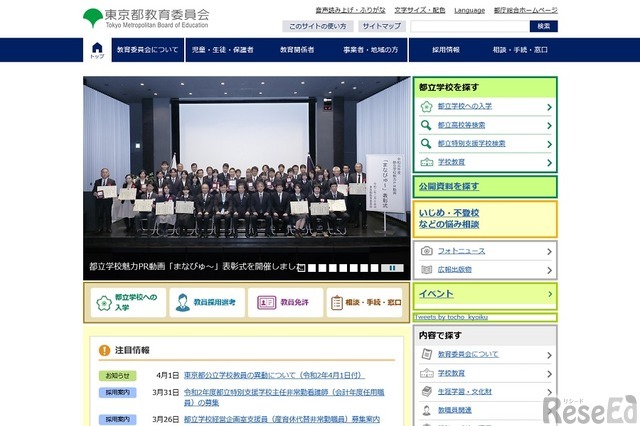Open the Tweets by tocho_kyoiku link
Viewport: 640px width, 426px height.
pos(451,317)
